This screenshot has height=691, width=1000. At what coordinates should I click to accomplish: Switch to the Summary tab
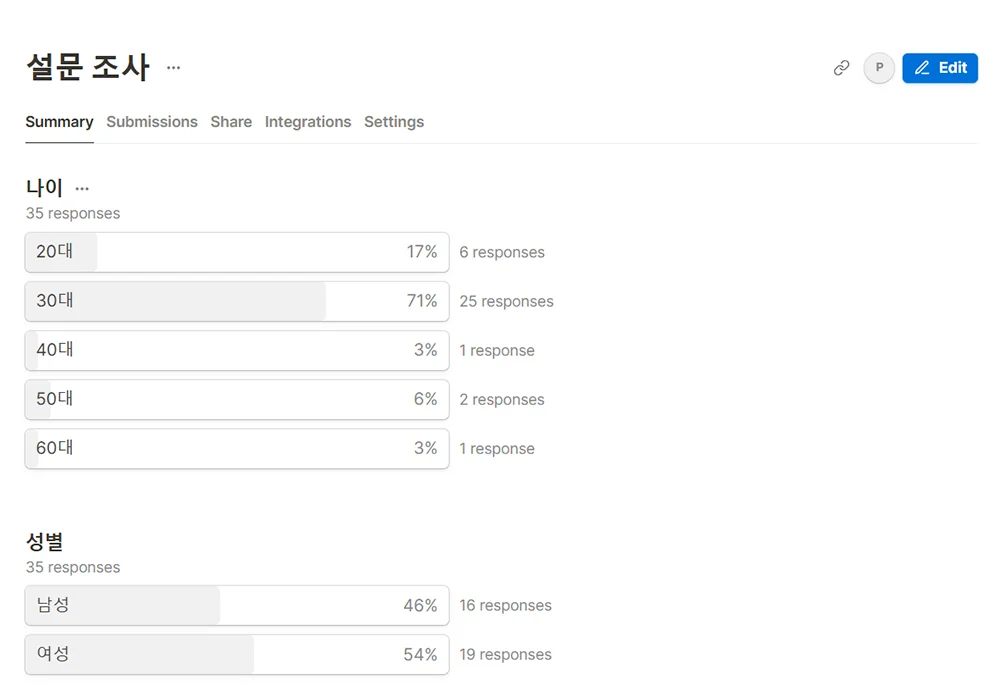pyautogui.click(x=59, y=122)
